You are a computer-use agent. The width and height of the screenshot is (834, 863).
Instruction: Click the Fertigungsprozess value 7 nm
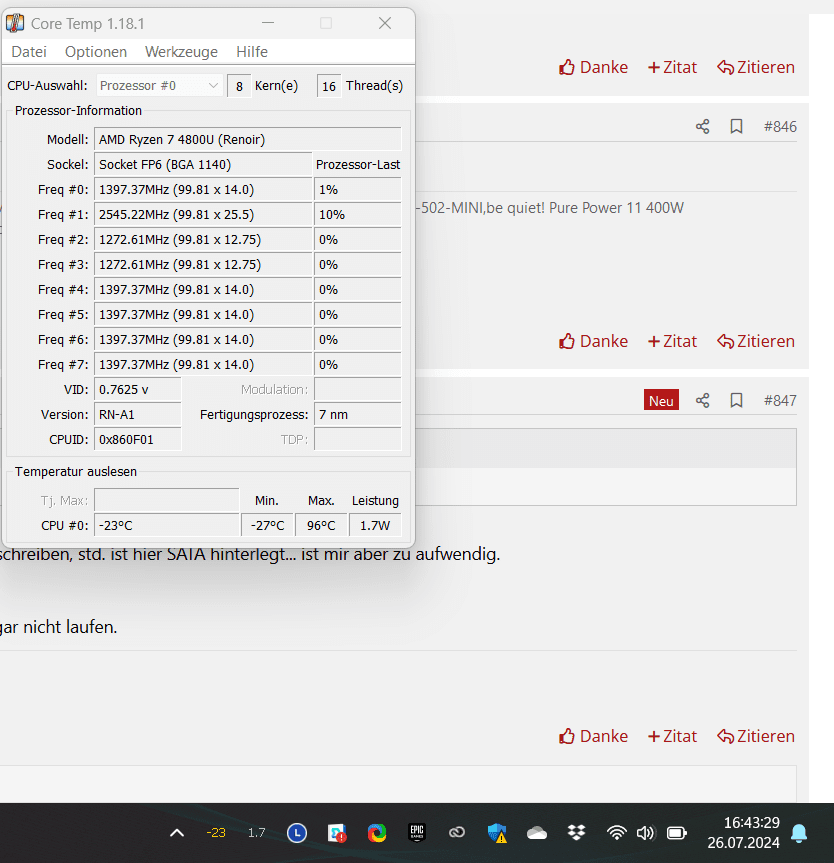pos(357,414)
